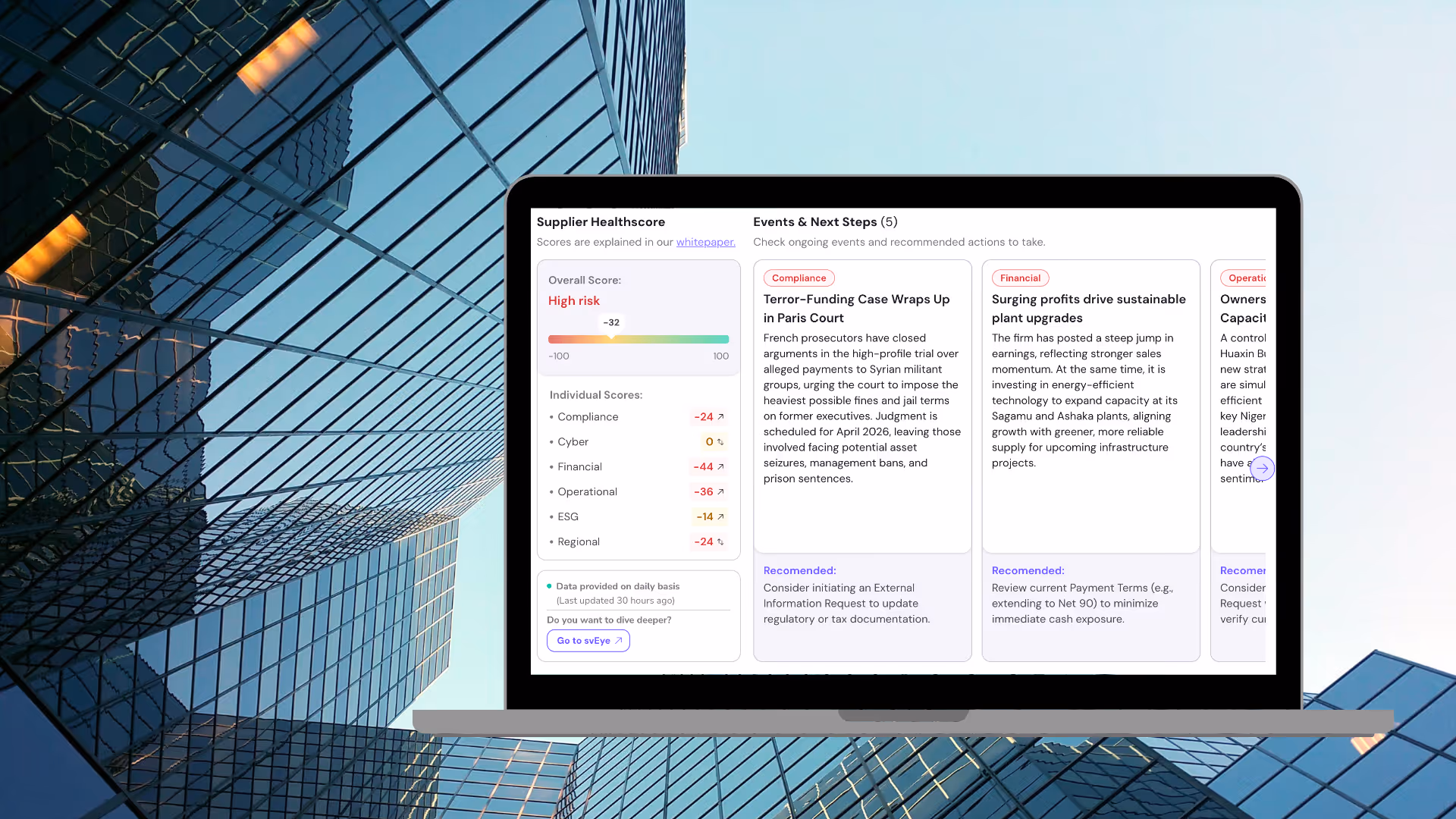Screen dimensions: 1456x819
Task: Click the Financial score trend arrow icon
Action: (720, 467)
